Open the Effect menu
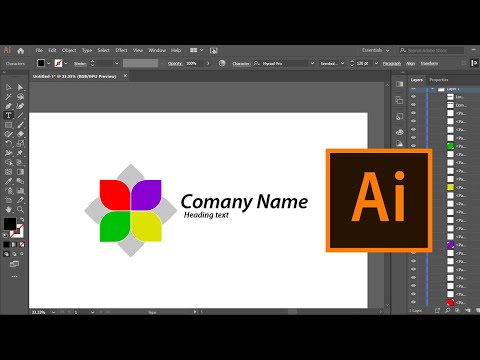480x360 pixels. tap(121, 50)
